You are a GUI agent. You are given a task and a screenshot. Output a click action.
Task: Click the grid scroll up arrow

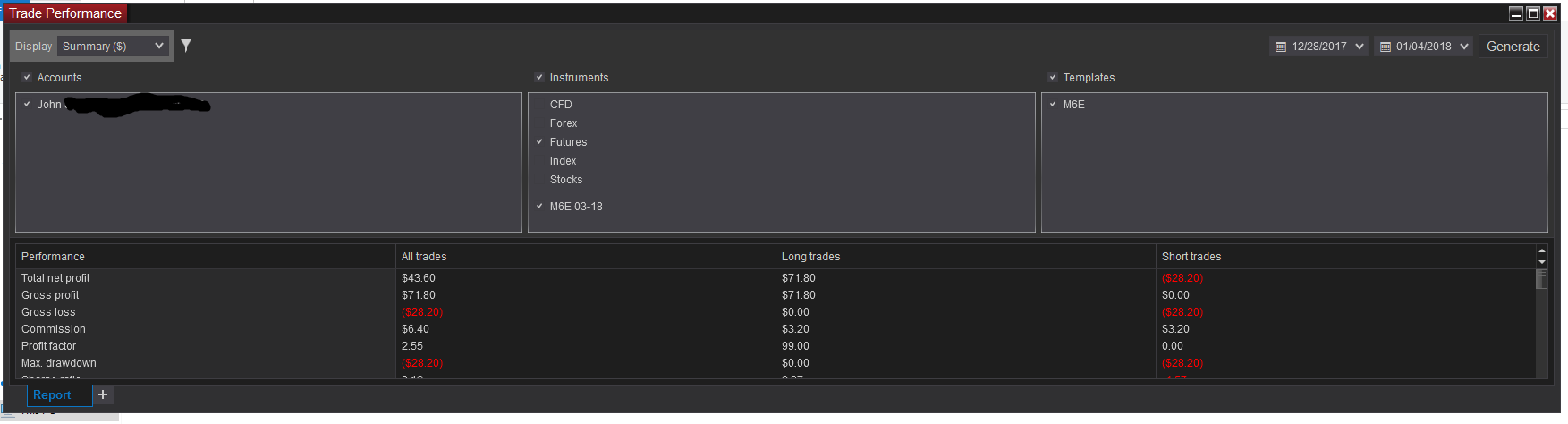click(x=1541, y=251)
